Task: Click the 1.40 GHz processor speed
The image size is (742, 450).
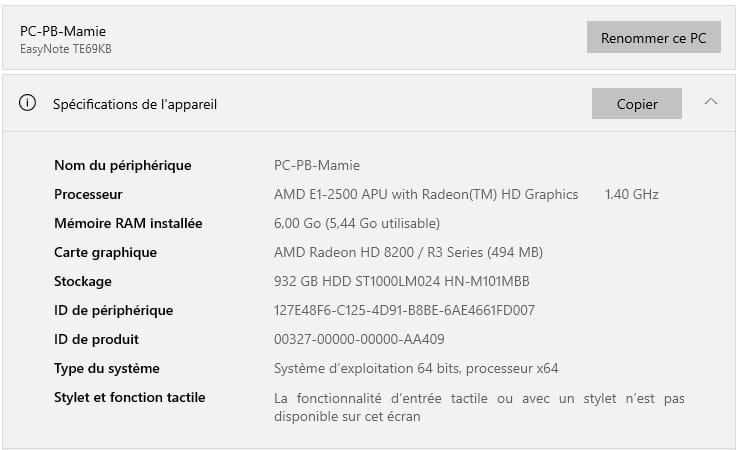Action: click(631, 194)
